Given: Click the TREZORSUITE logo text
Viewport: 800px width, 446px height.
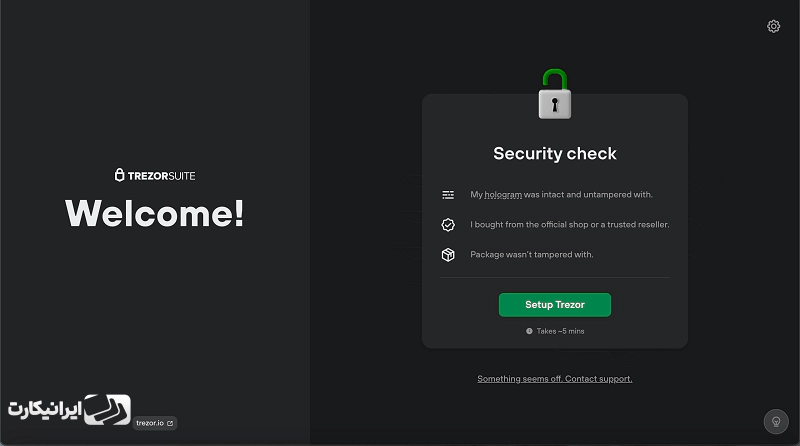Looking at the screenshot, I should click(161, 176).
